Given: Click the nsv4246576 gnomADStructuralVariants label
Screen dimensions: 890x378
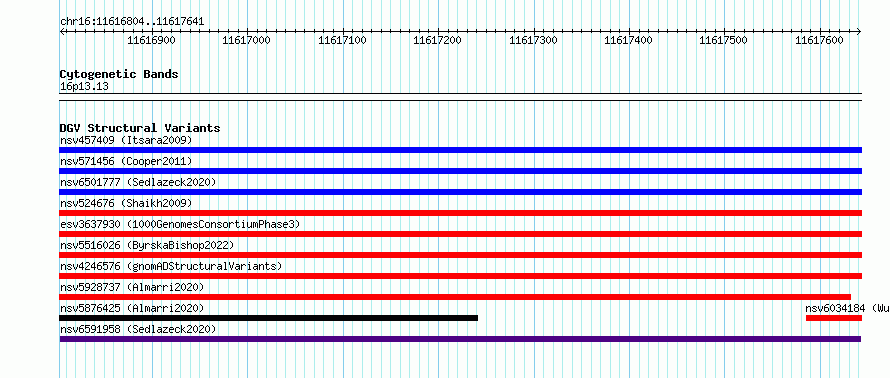Looking at the screenshot, I should (x=171, y=266).
